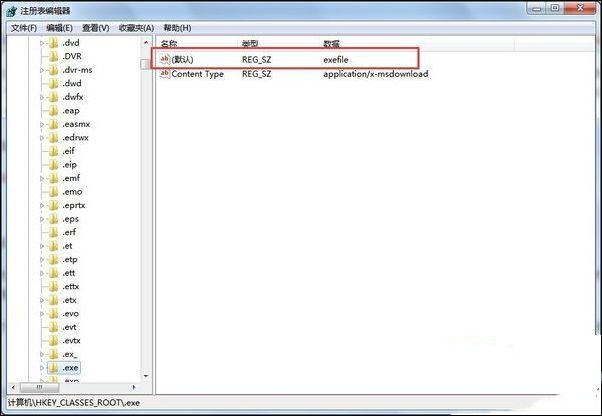
Task: Click the Registry Editor app icon in title bar
Action: point(12,11)
